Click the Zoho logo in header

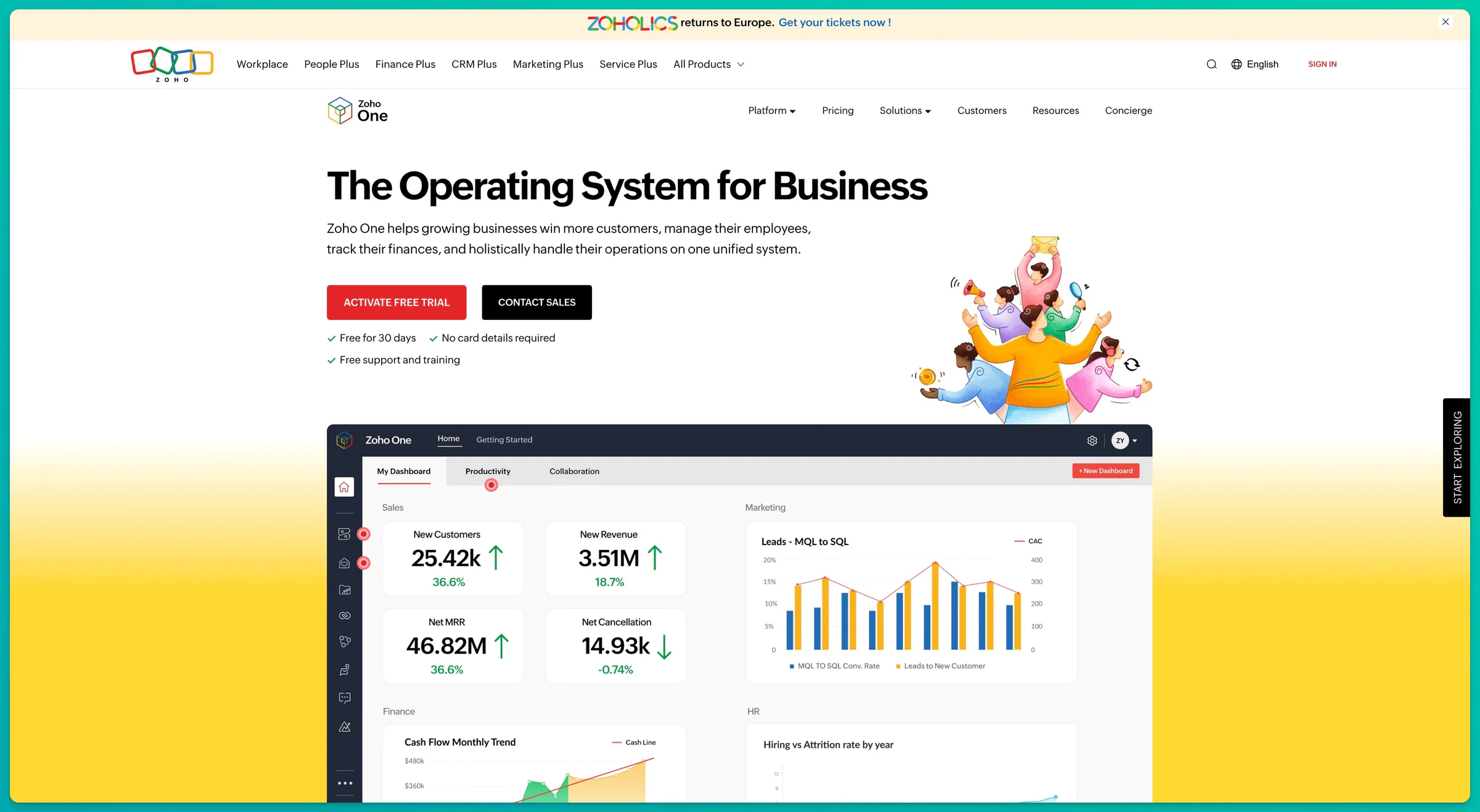pos(172,64)
